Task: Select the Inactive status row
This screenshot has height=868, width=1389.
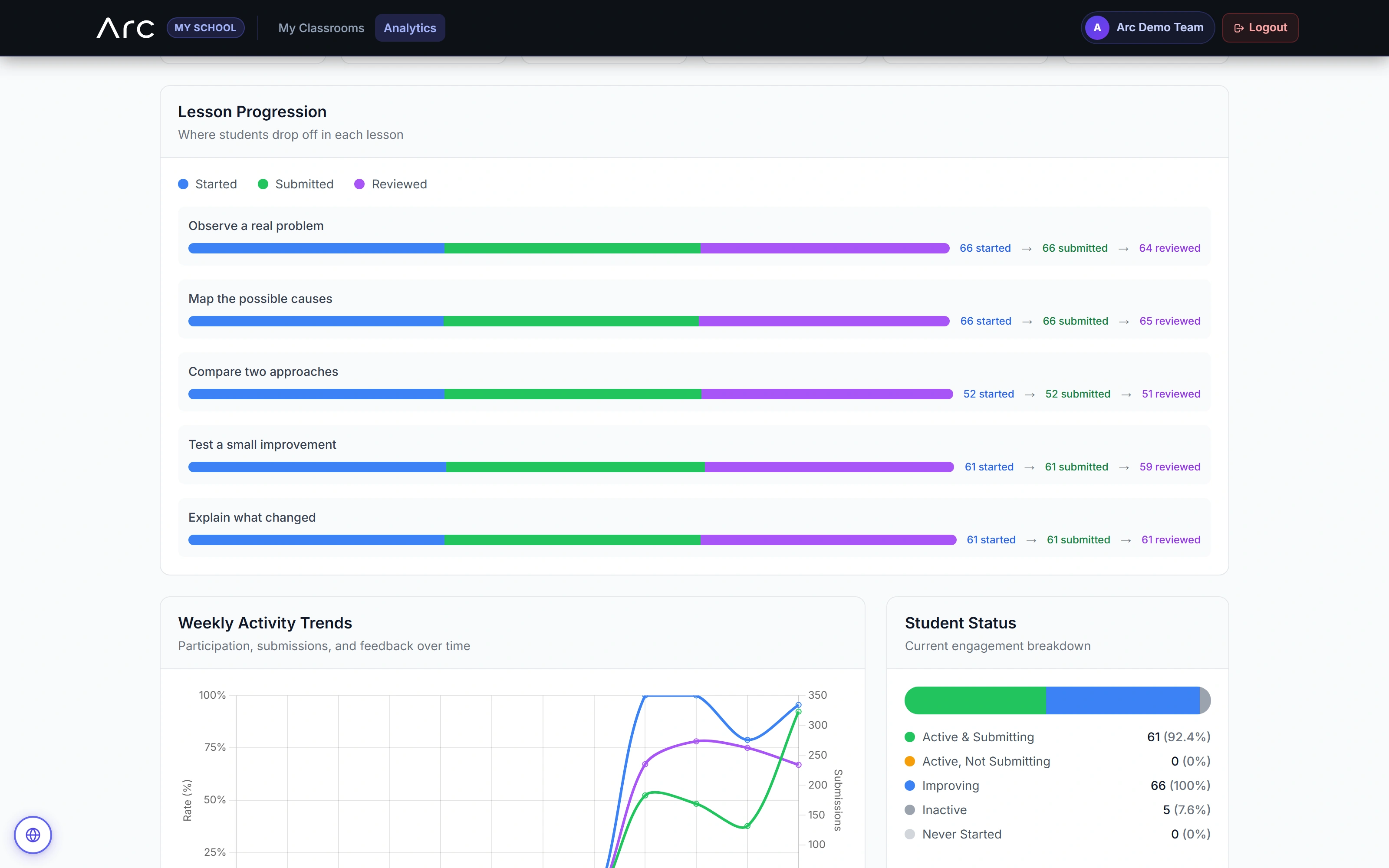Action: pyautogui.click(x=1057, y=809)
